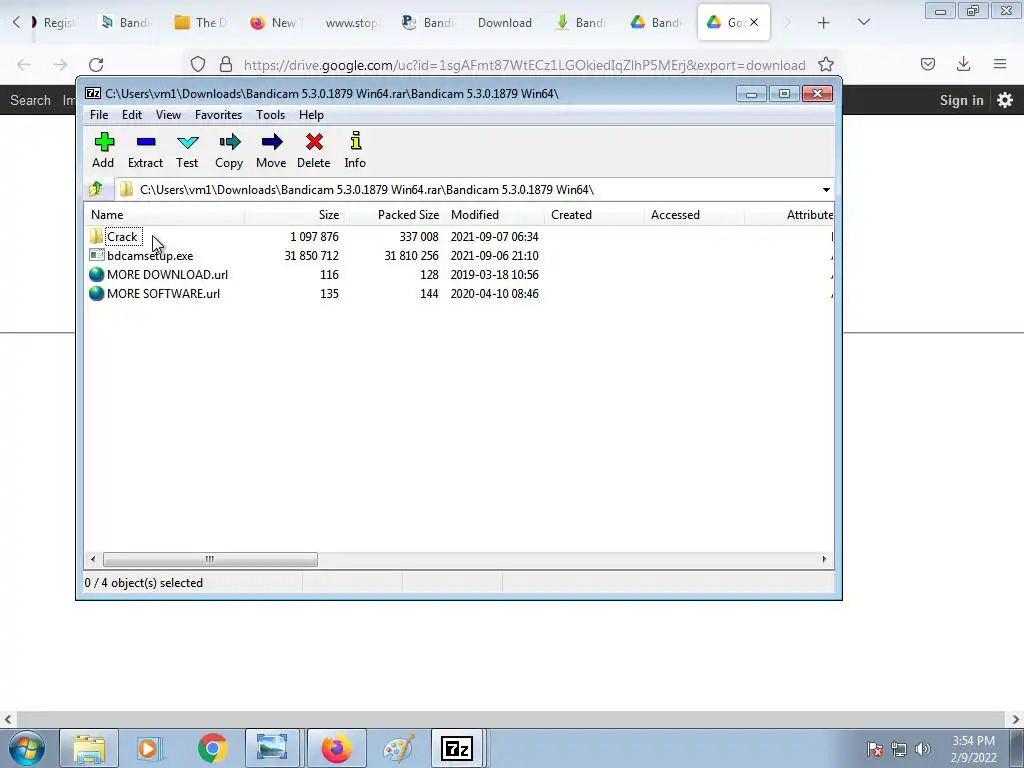The width and height of the screenshot is (1024, 768).
Task: Launch Chrome from the taskbar
Action: (x=212, y=748)
